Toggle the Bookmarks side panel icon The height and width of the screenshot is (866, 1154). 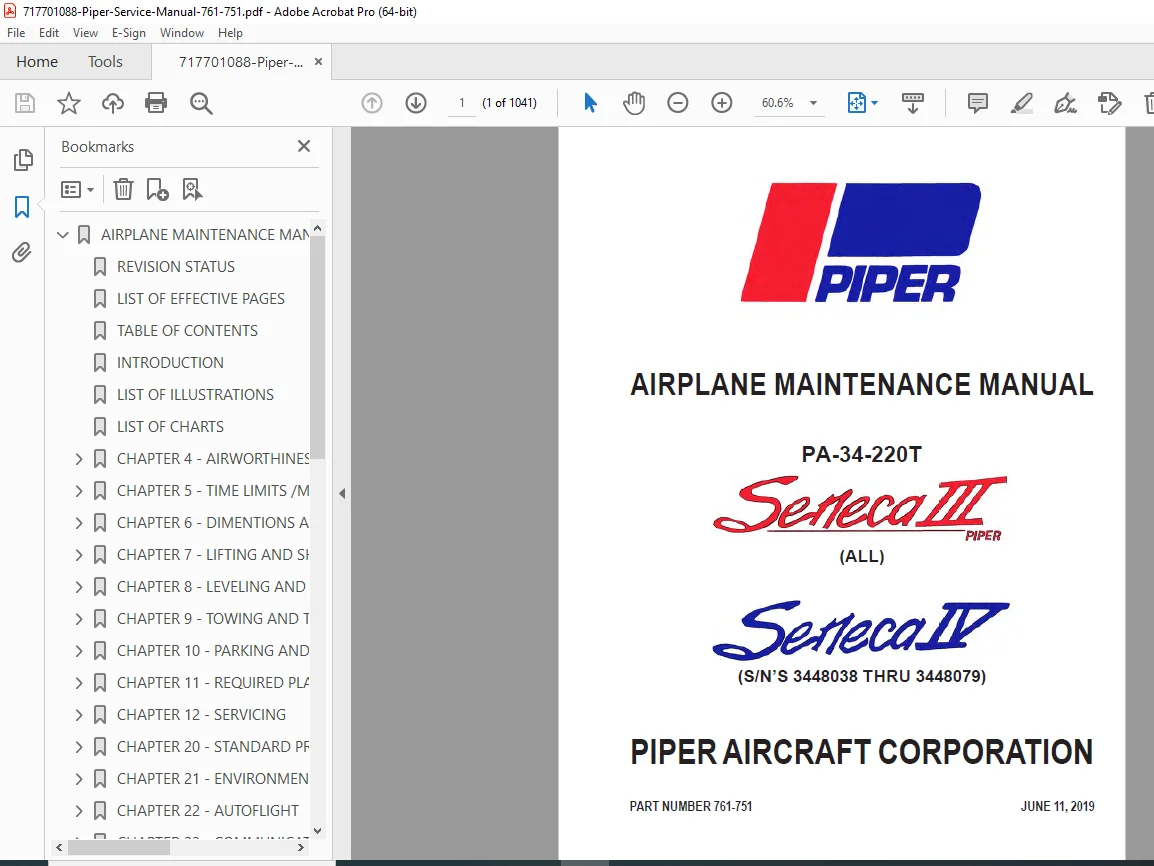pos(22,207)
